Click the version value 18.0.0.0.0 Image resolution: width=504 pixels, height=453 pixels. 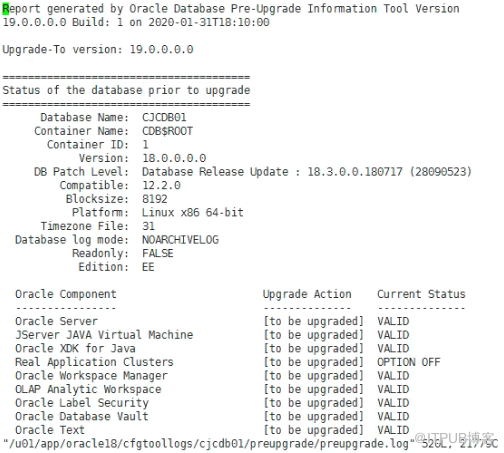click(x=174, y=158)
